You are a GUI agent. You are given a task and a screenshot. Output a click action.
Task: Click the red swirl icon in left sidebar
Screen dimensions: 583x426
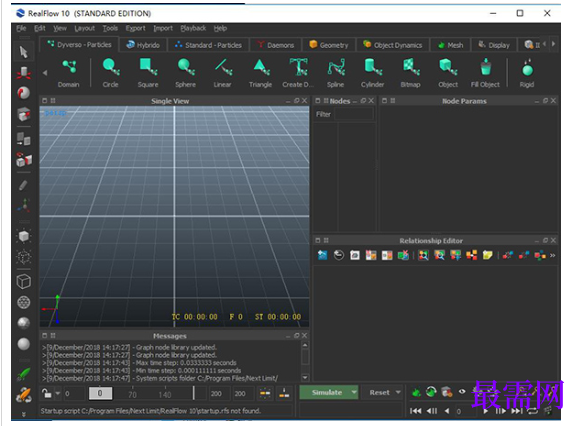click(x=24, y=93)
